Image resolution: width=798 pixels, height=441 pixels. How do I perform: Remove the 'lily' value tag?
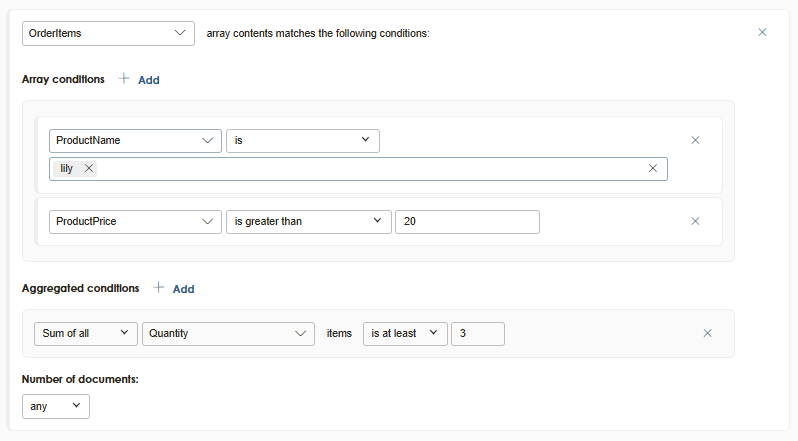coord(89,168)
